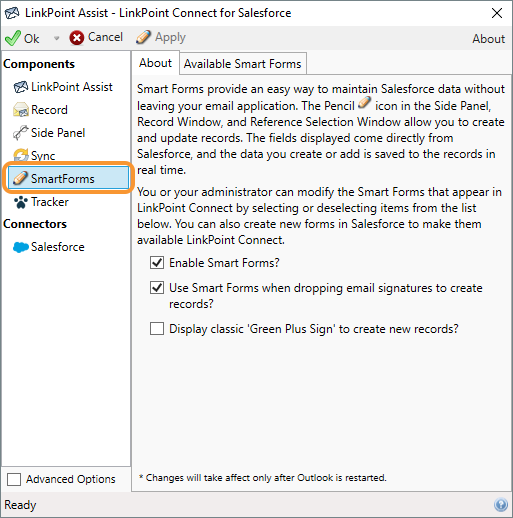The image size is (513, 518).
Task: Click the pencil Apply icon
Action: pos(143,37)
